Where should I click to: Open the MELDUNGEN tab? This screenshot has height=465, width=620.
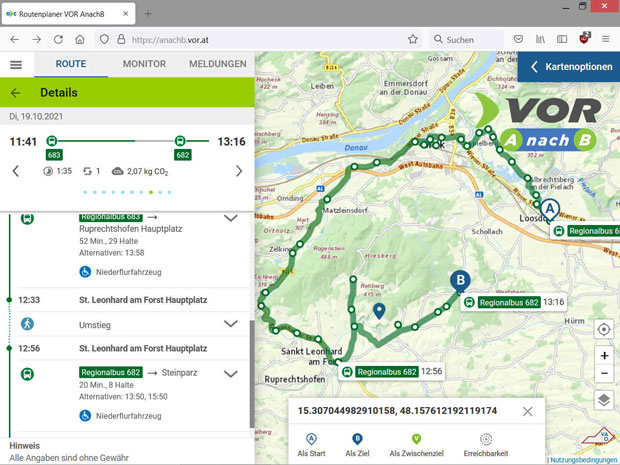point(217,64)
